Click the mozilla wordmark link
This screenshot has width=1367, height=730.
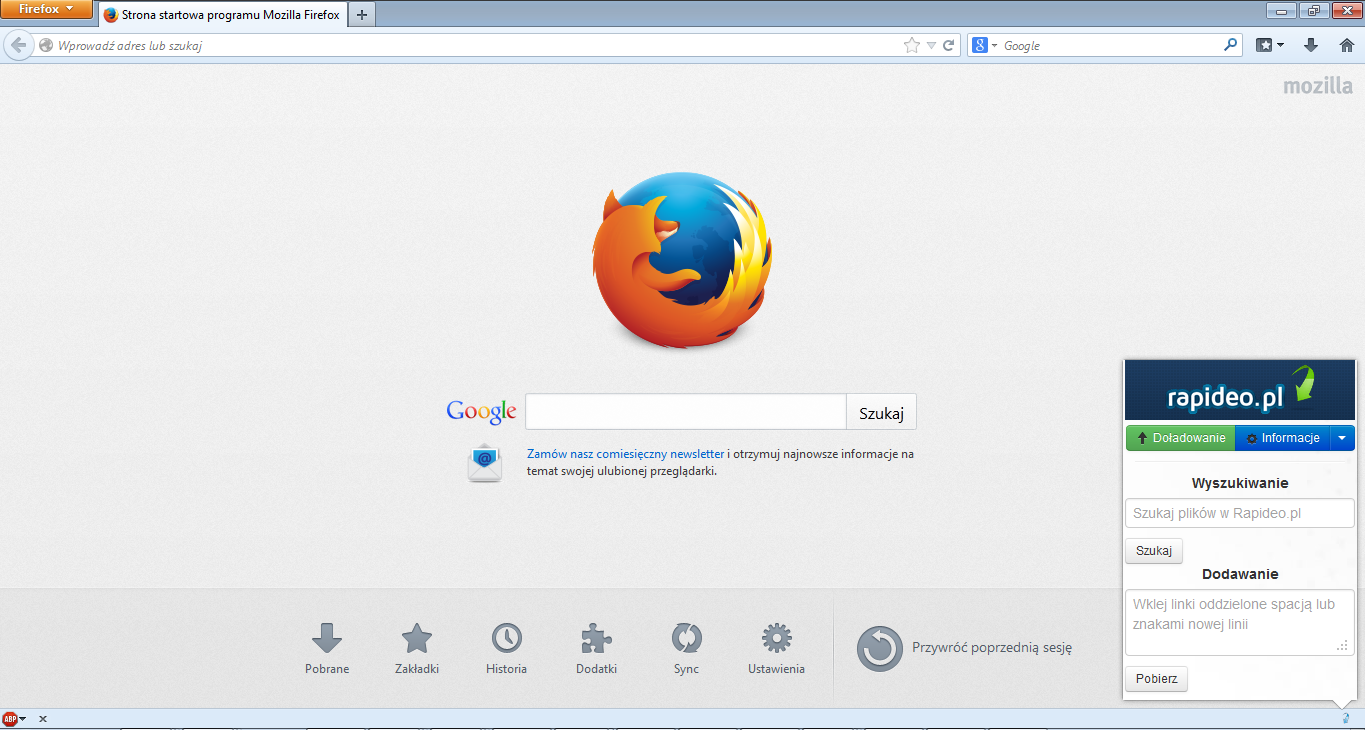pos(1318,86)
